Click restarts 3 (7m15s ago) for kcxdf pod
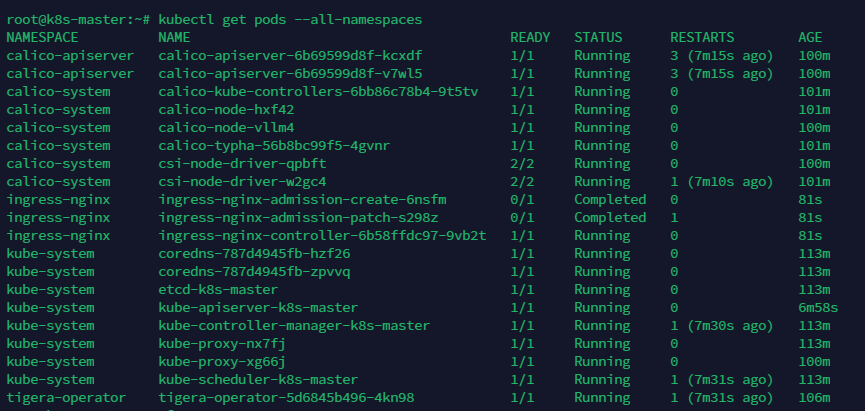 click(722, 56)
